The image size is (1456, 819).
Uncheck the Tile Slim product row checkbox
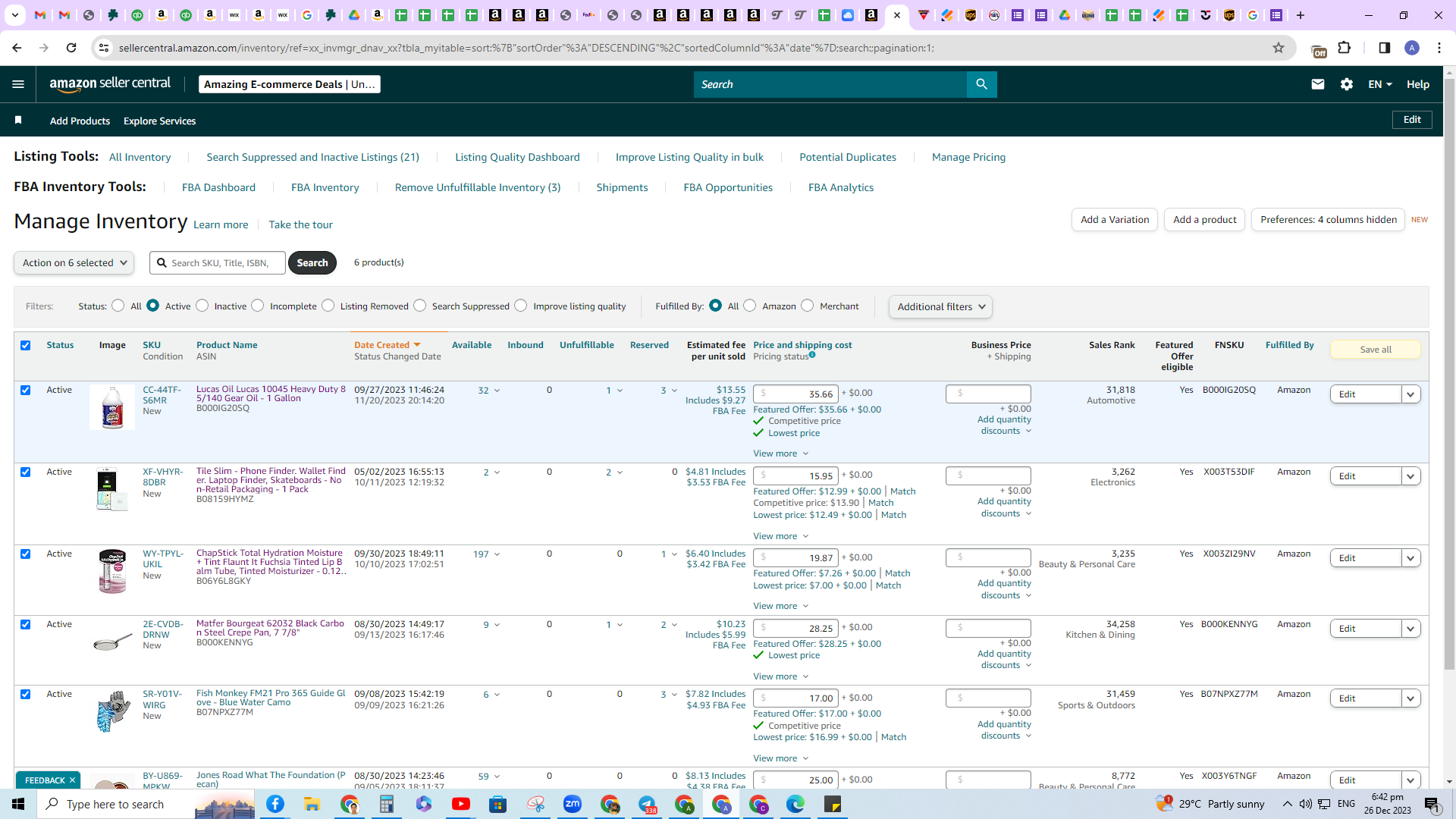(x=26, y=472)
